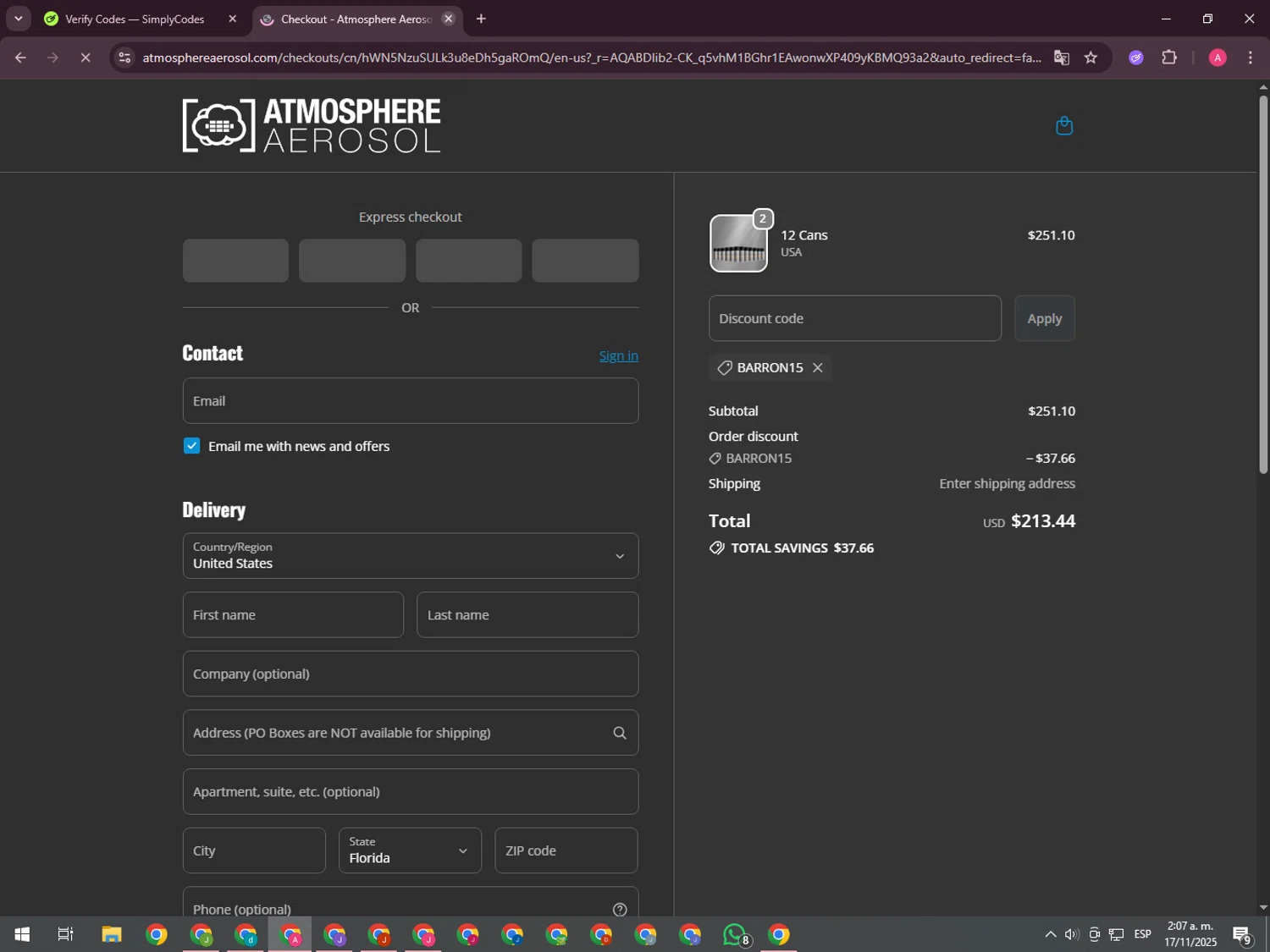Switch to the Verify Codes SimplyCodes tab
This screenshot has height=952, width=1270.
click(x=134, y=19)
